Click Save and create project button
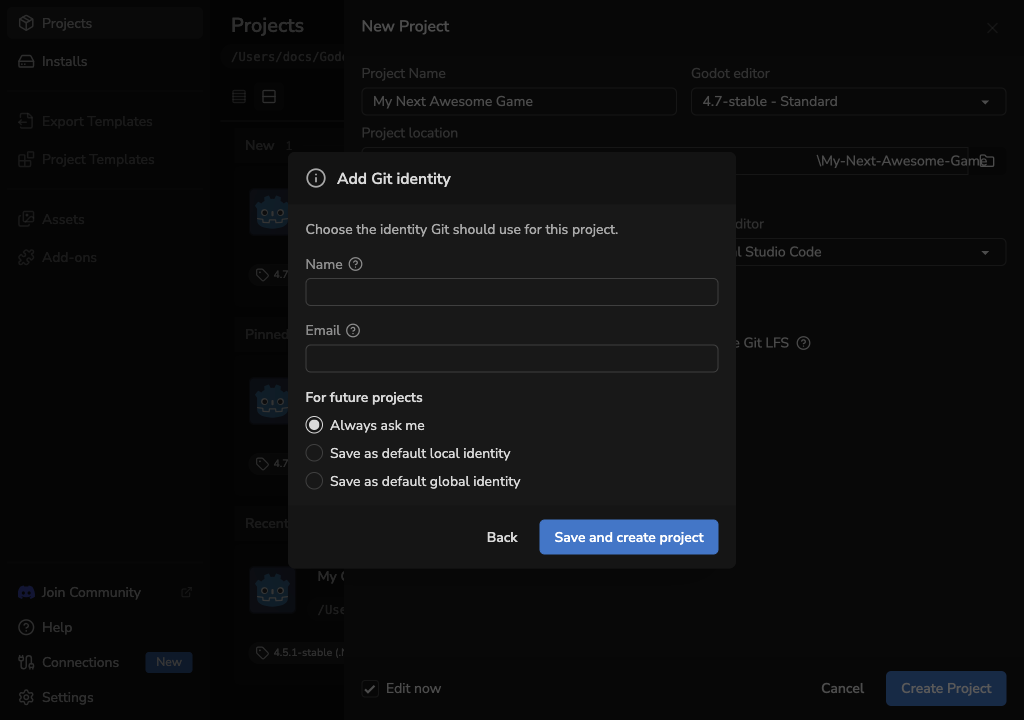This screenshot has width=1024, height=720. [629, 537]
